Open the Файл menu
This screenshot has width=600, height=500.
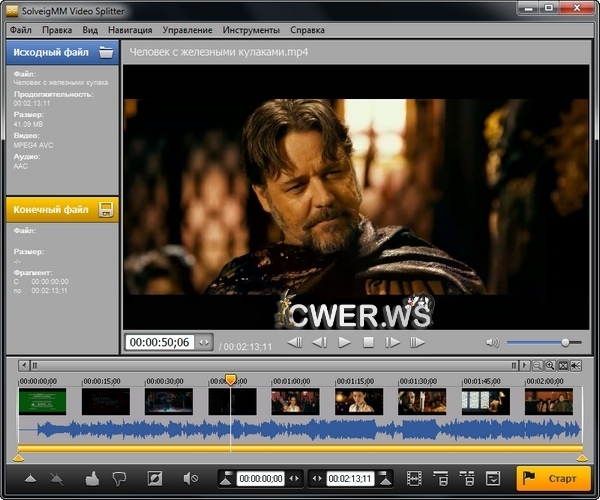point(21,30)
